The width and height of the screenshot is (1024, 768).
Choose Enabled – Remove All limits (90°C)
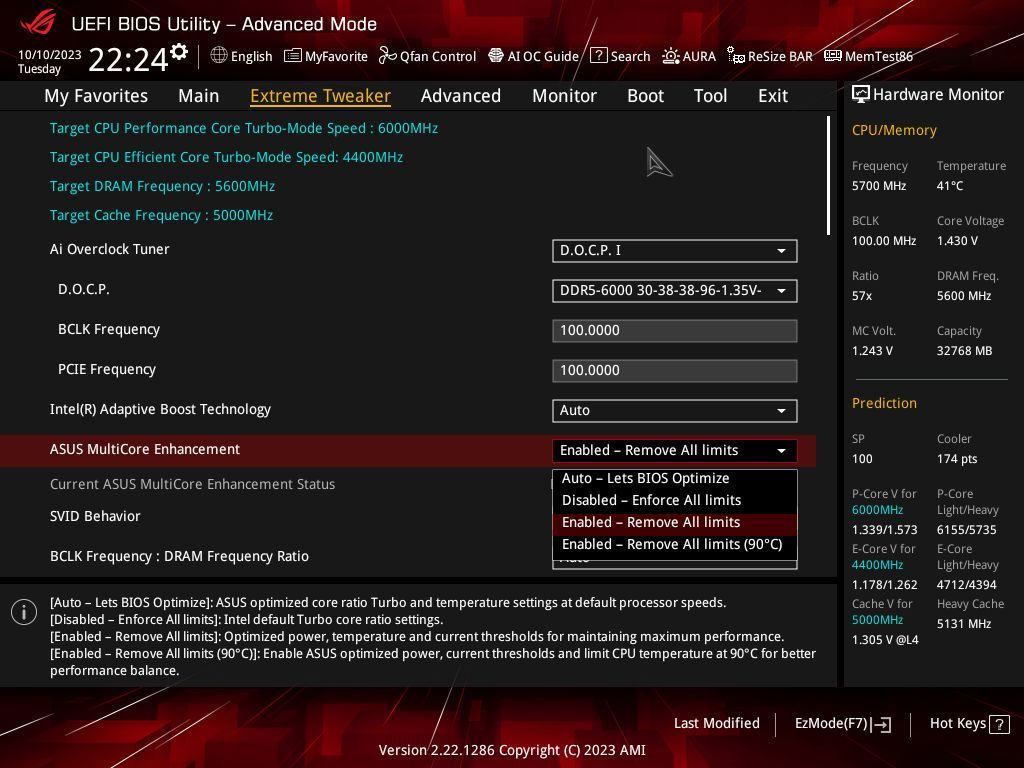pos(675,545)
